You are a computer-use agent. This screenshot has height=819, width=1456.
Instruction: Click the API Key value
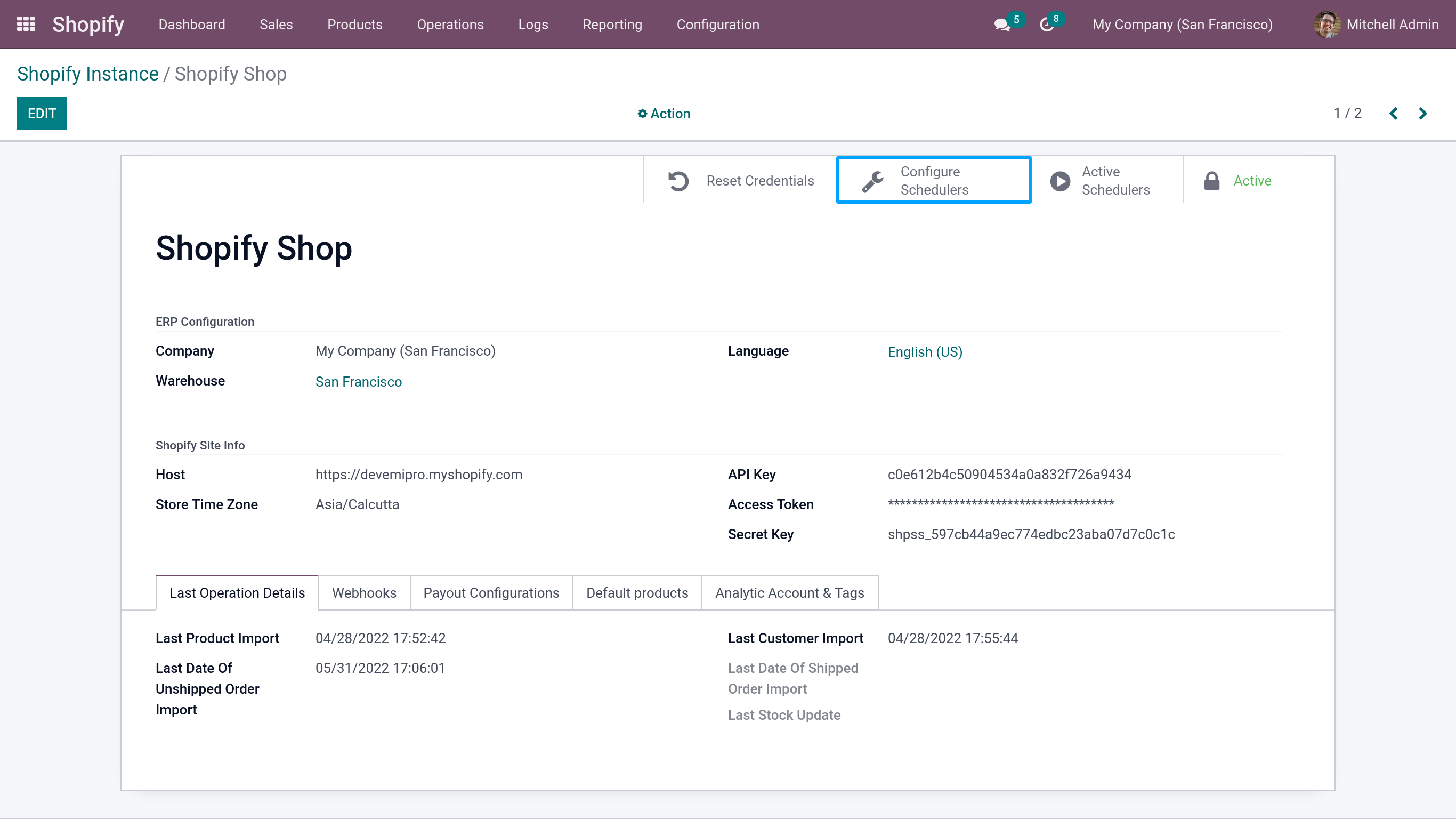1009,475
